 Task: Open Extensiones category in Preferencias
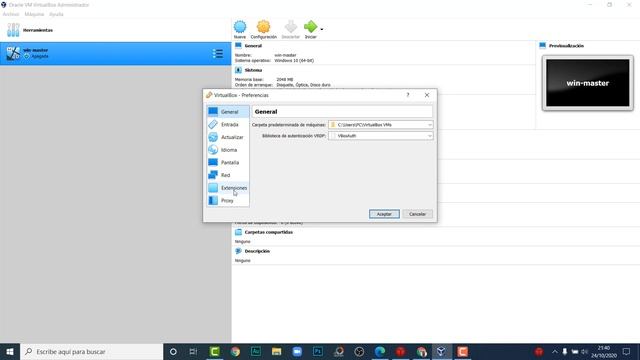228,188
